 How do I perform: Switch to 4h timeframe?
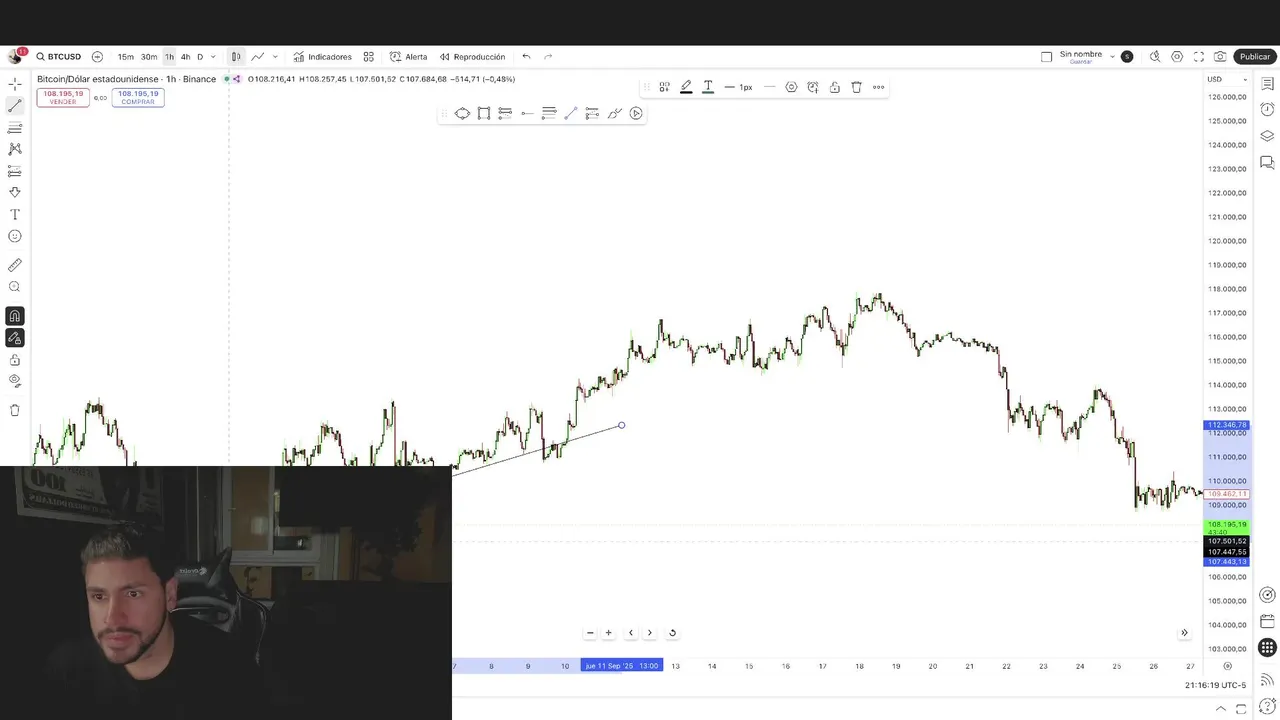click(x=185, y=57)
